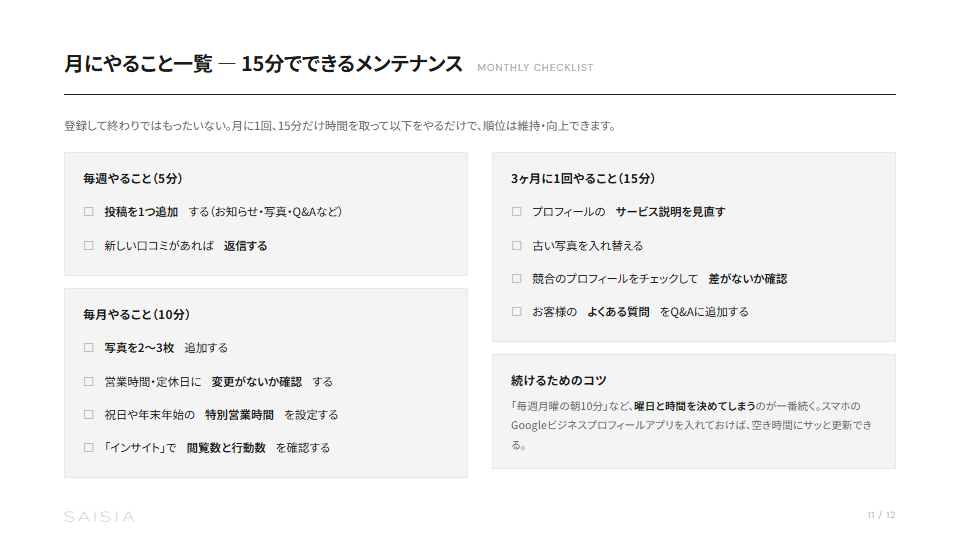Click the bold text 閲覧数と行動数
Screen dimensions: 960x540
pos(226,448)
